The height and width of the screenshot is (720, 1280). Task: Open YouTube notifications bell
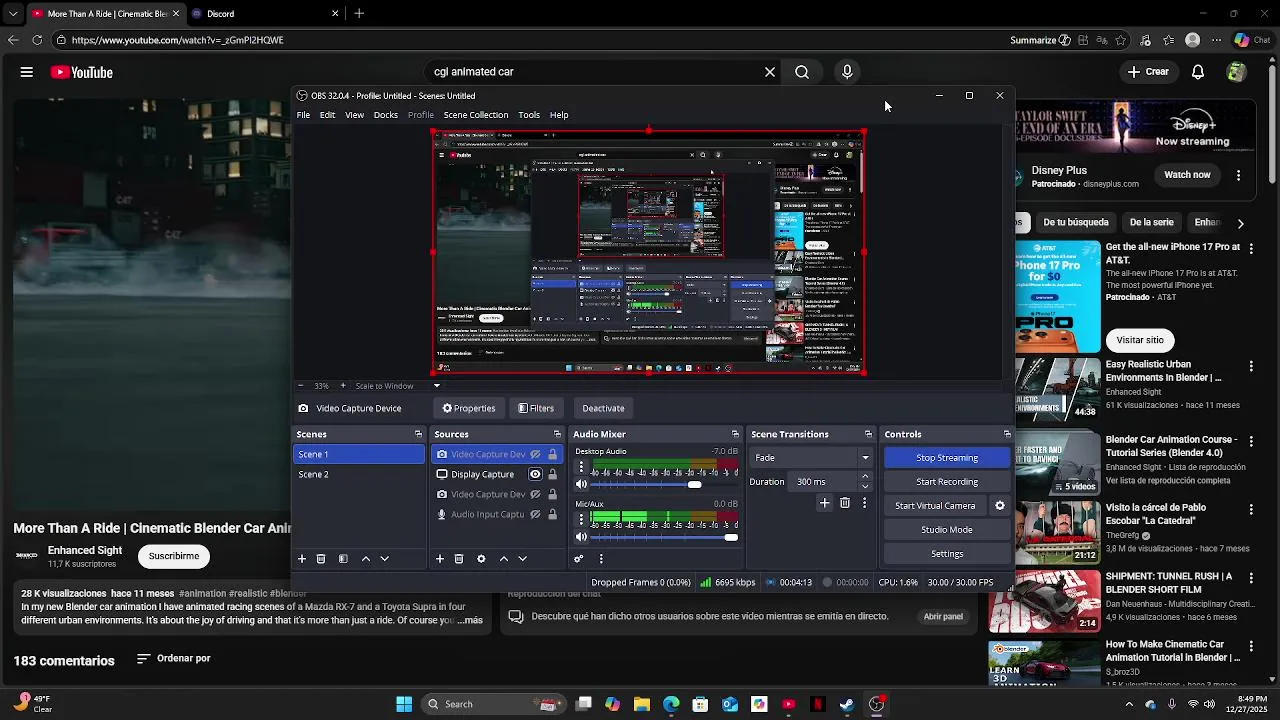1198,72
